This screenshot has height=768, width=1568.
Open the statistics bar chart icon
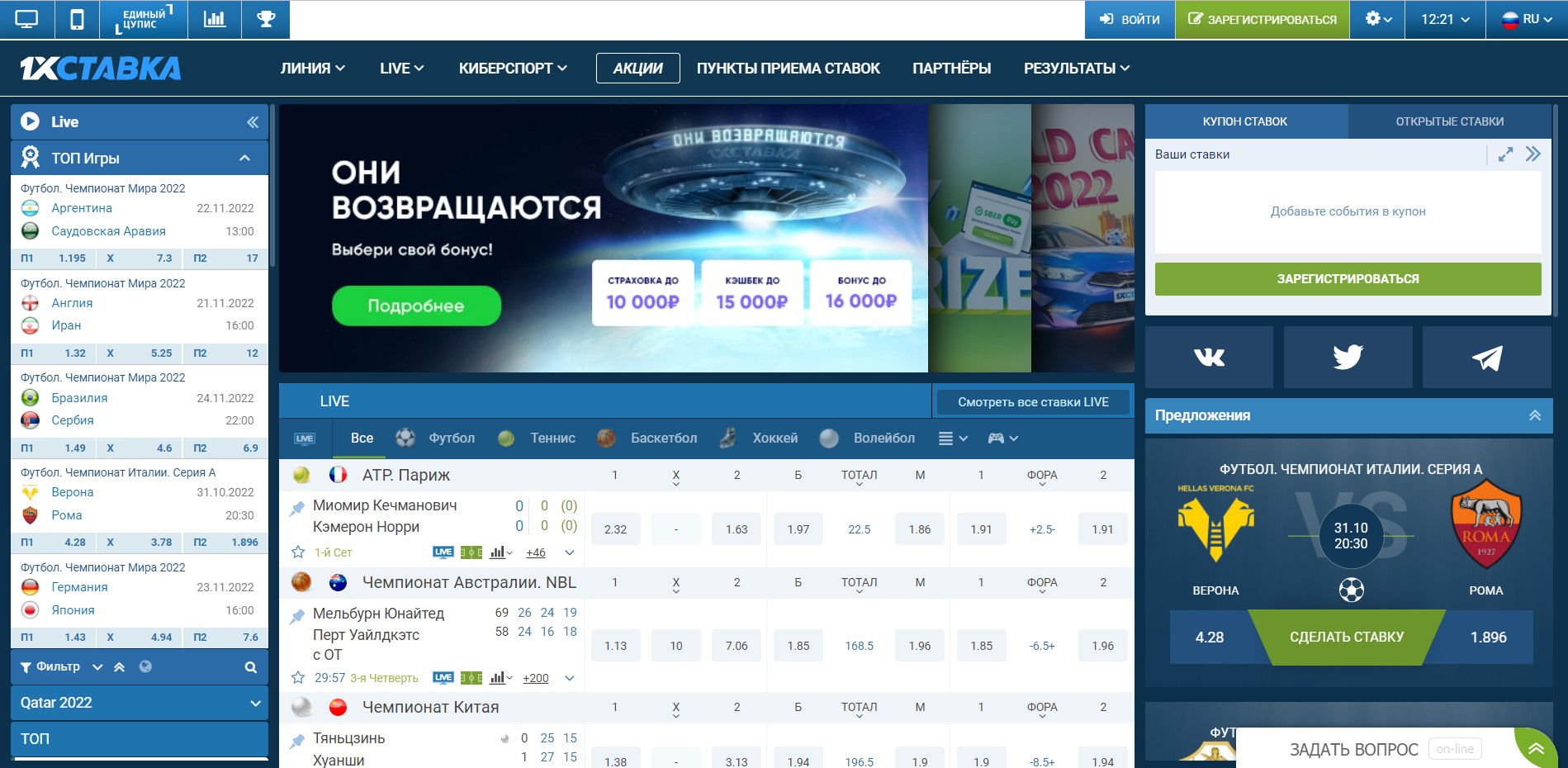215,19
